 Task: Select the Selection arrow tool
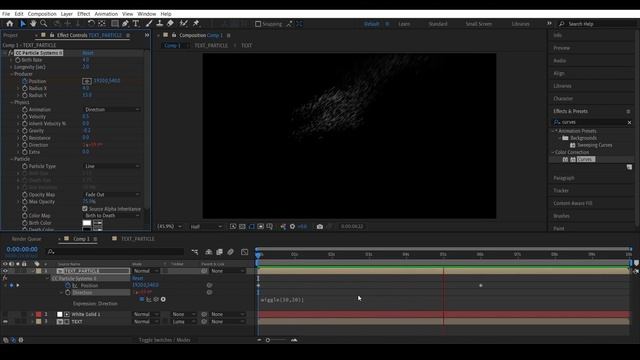(x=23, y=24)
